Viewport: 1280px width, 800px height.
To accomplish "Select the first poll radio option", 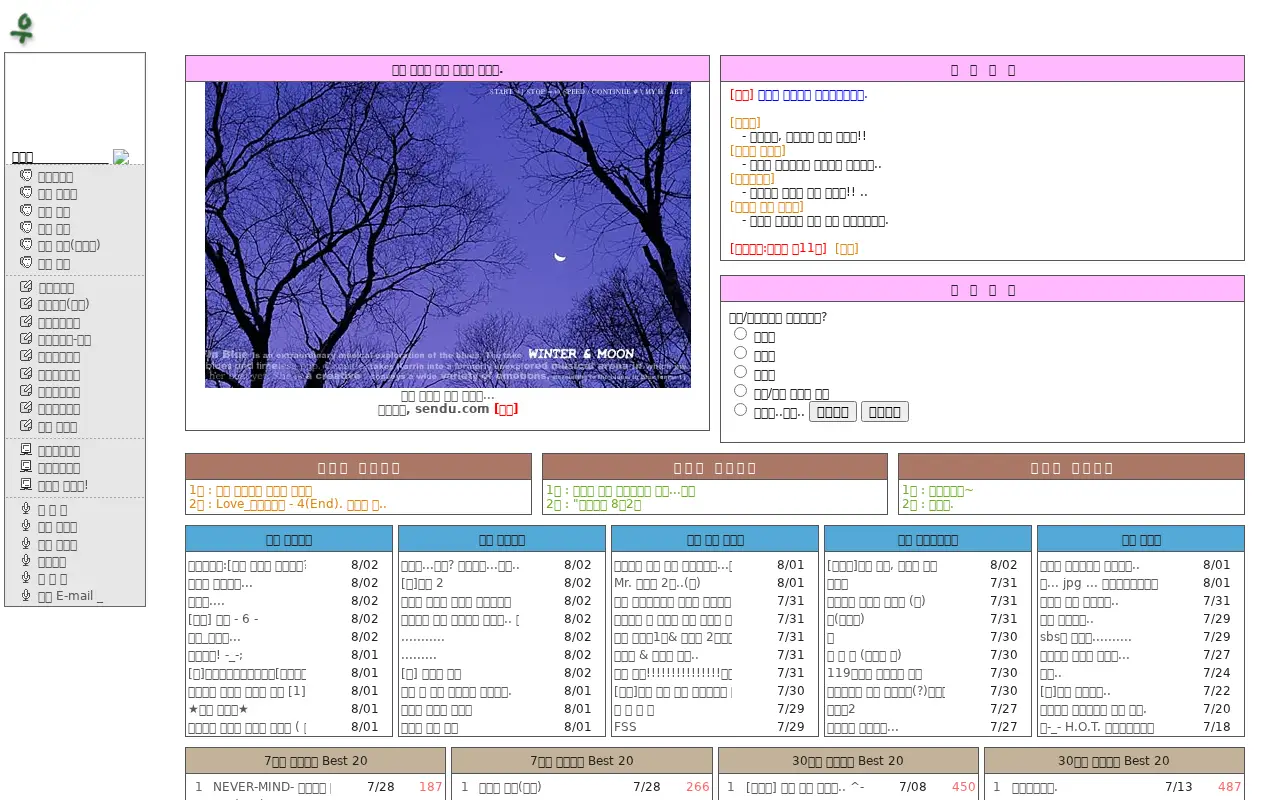I will pyautogui.click(x=740, y=334).
